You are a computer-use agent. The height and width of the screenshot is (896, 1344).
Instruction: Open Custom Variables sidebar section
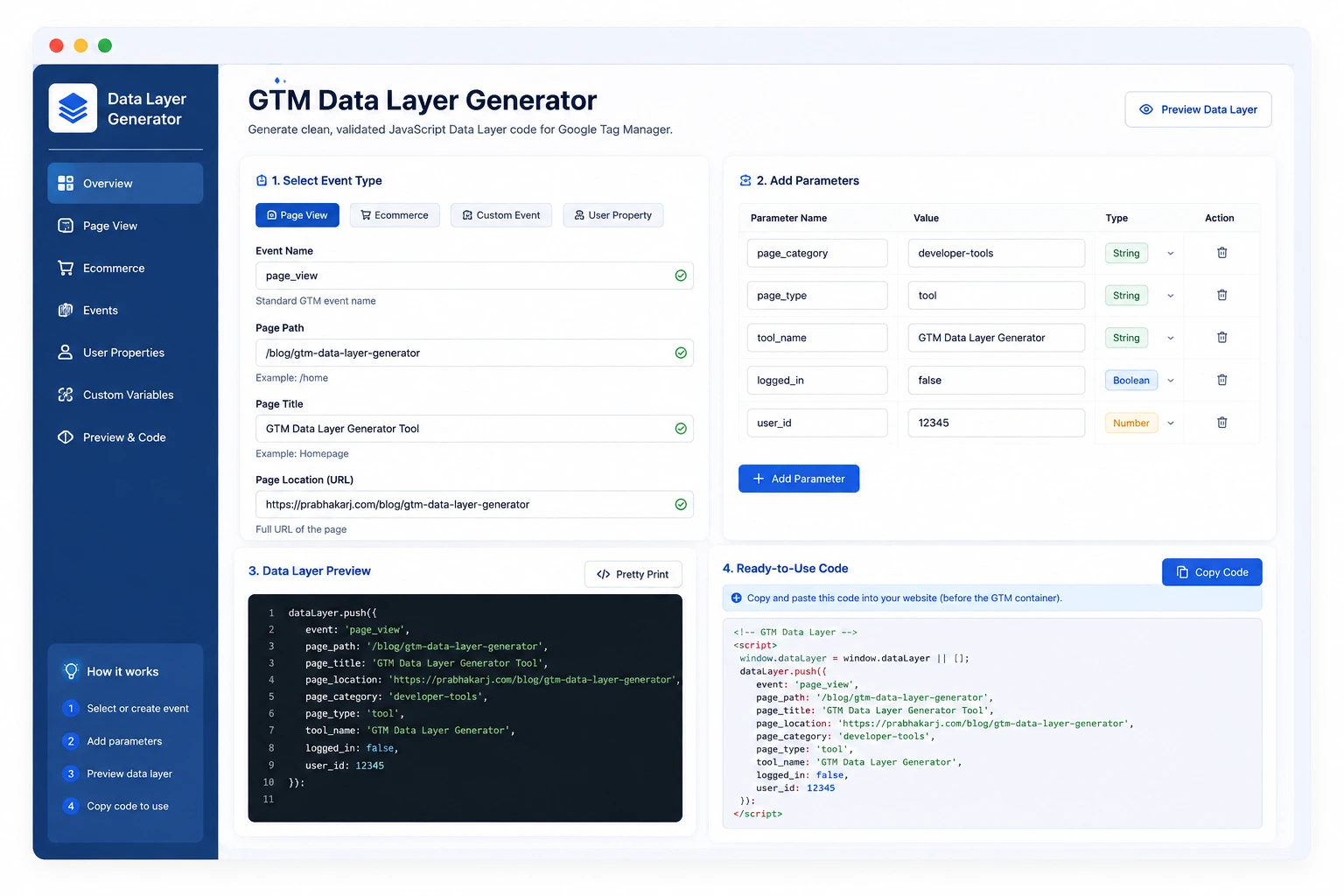click(x=125, y=395)
